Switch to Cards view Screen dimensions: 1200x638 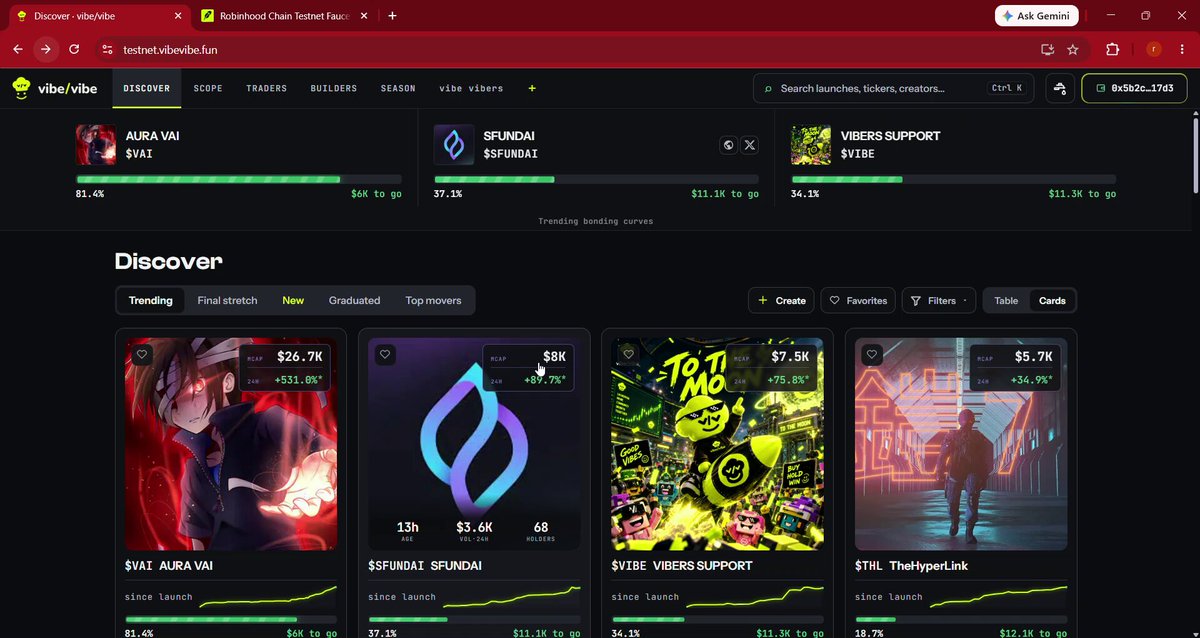tap(1052, 300)
